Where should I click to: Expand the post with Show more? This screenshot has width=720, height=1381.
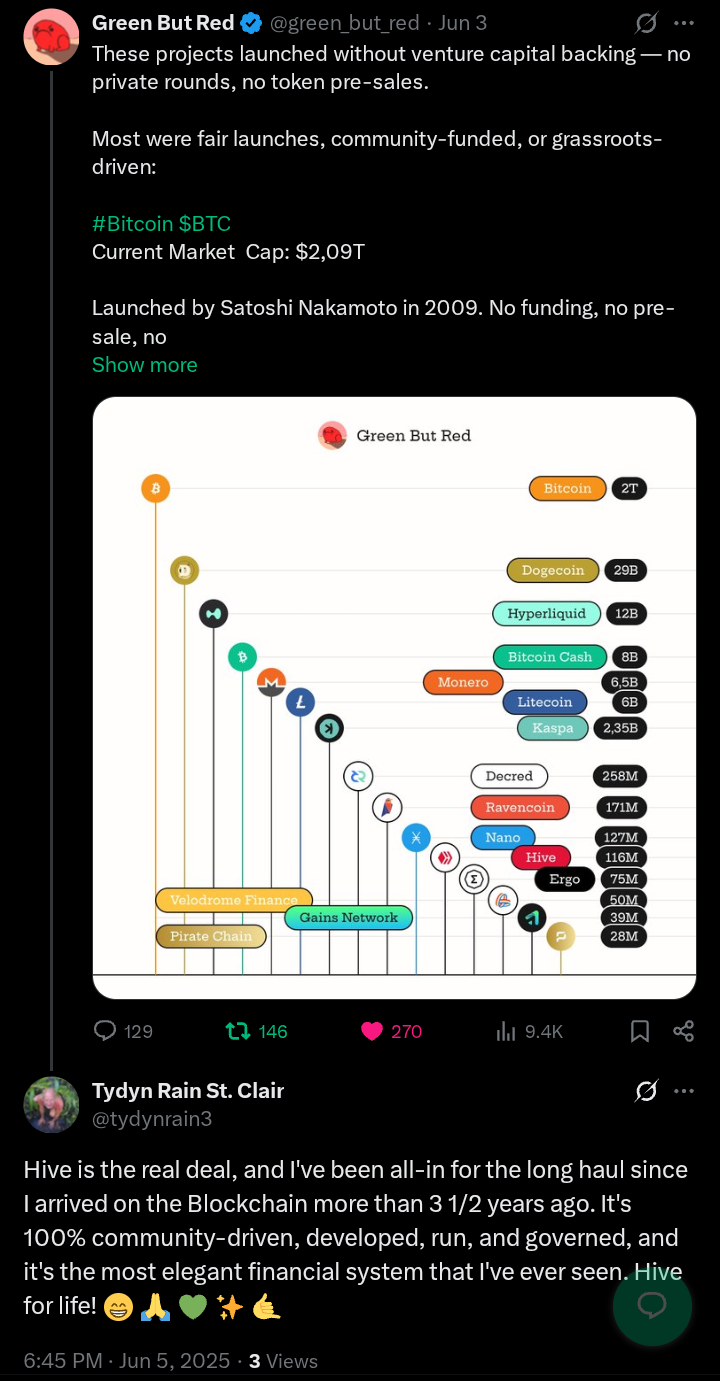(x=145, y=365)
